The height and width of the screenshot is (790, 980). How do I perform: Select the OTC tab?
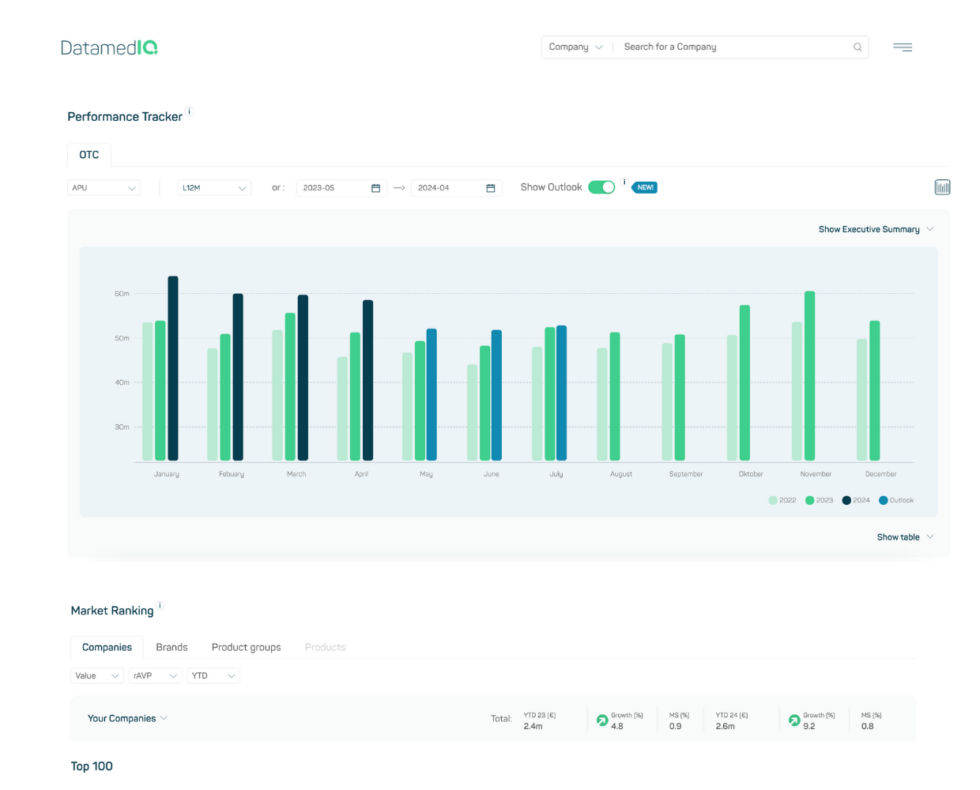pyautogui.click(x=89, y=154)
